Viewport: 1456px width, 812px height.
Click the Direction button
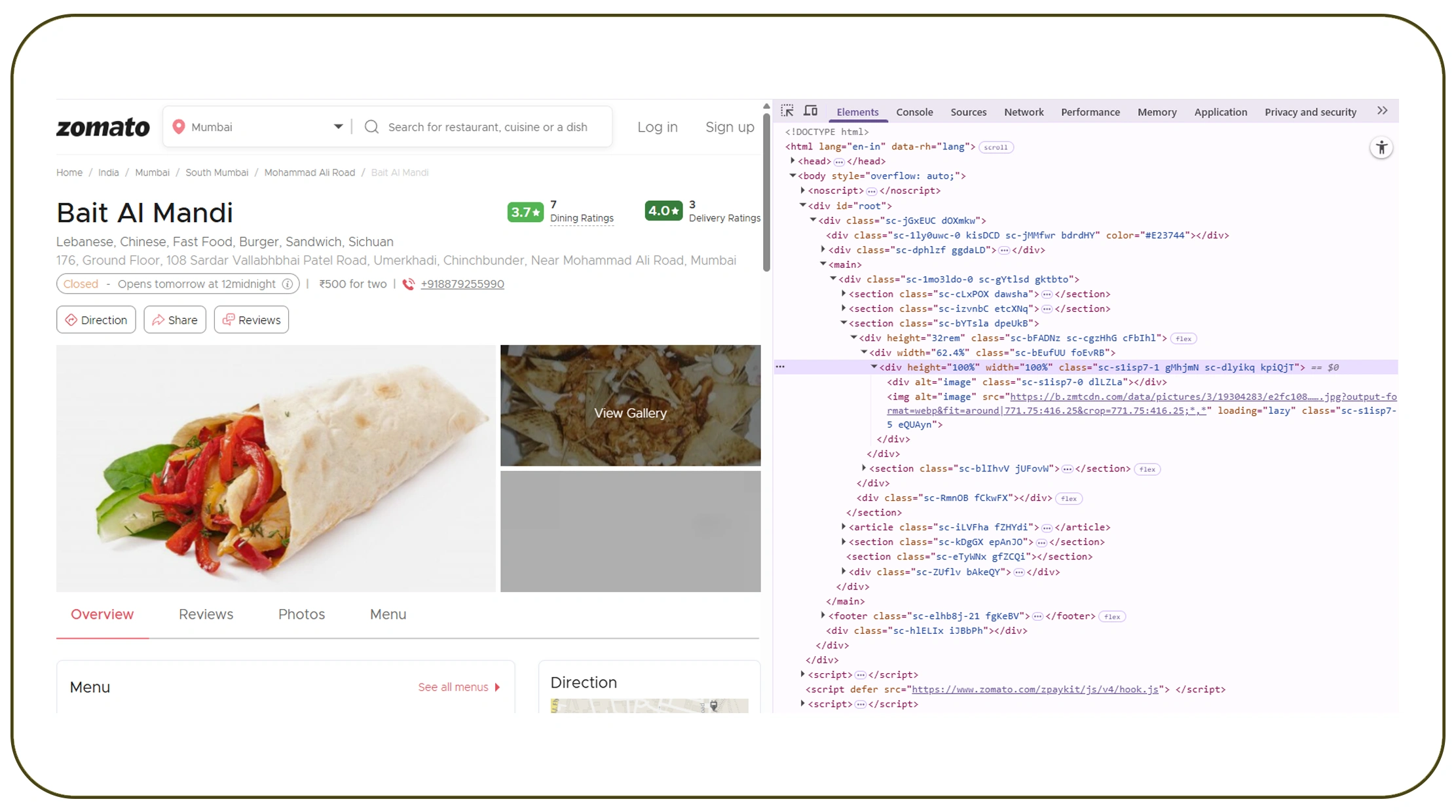coord(96,320)
